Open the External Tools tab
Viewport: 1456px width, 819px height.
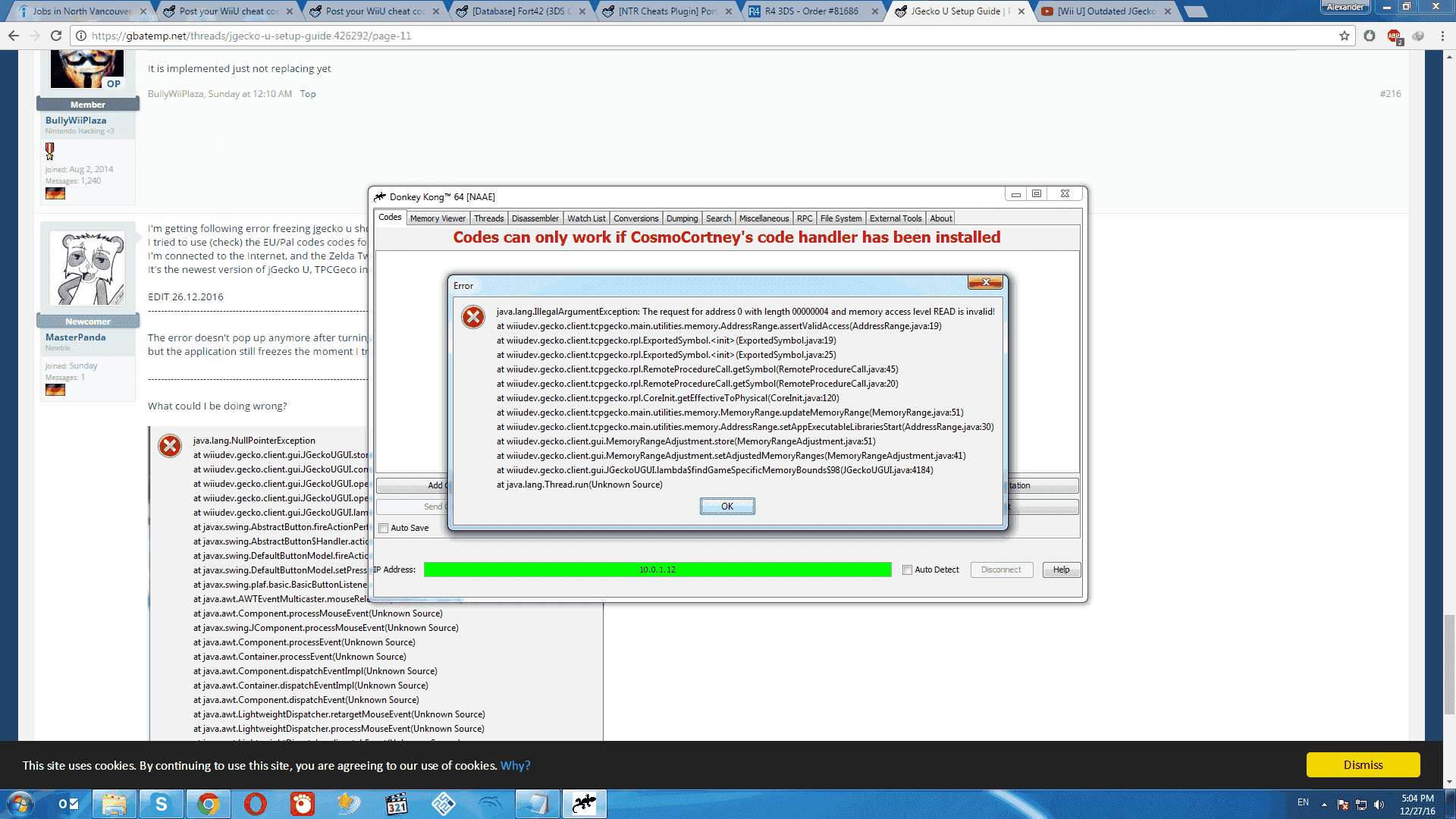(896, 218)
